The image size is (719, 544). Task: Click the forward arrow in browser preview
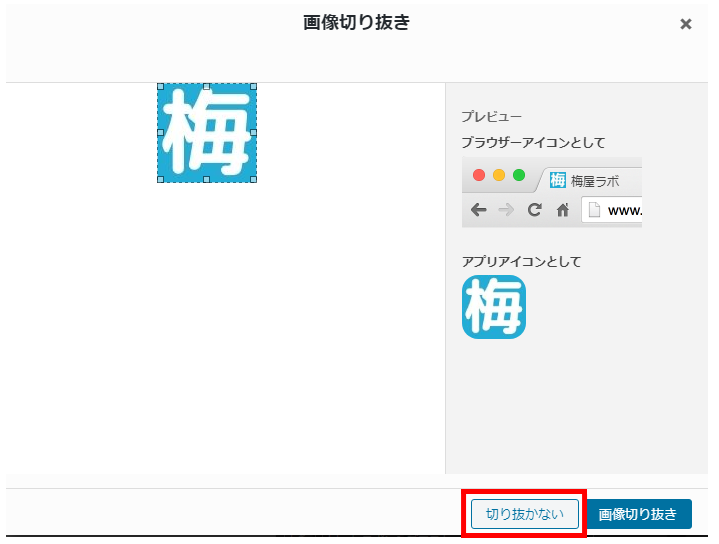pyautogui.click(x=506, y=210)
